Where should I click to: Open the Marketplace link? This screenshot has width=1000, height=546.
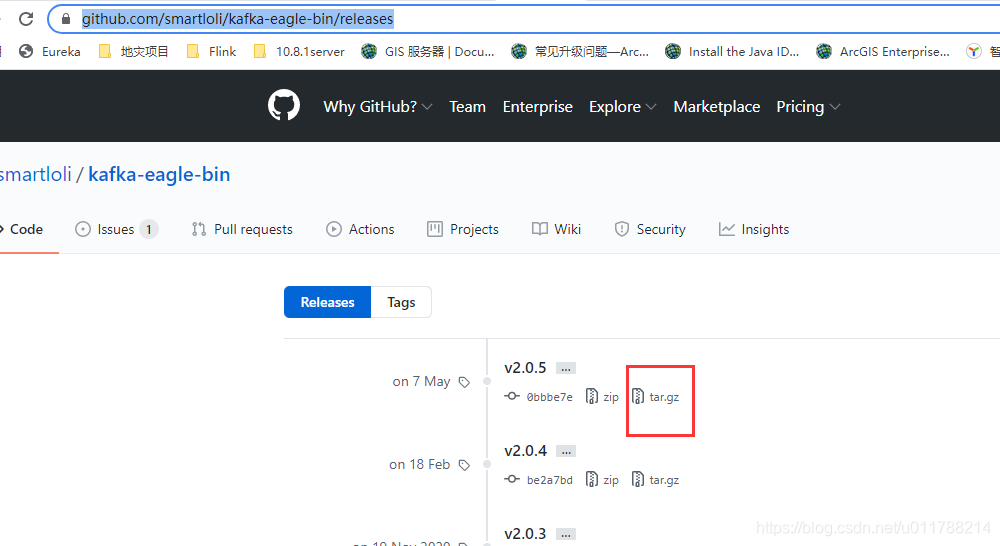717,107
